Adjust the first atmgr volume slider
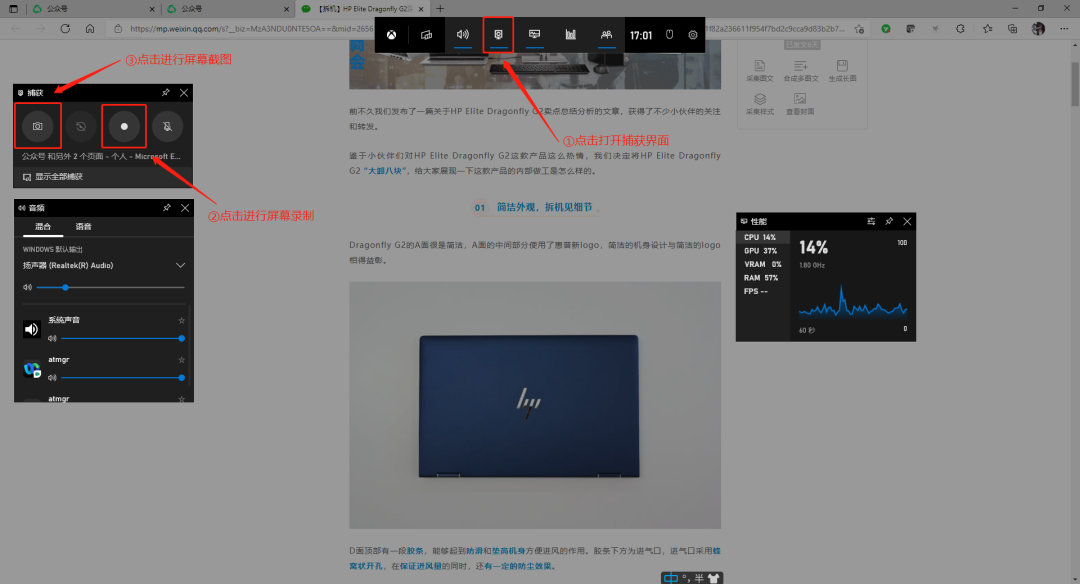Image resolution: width=1080 pixels, height=584 pixels. pos(122,377)
